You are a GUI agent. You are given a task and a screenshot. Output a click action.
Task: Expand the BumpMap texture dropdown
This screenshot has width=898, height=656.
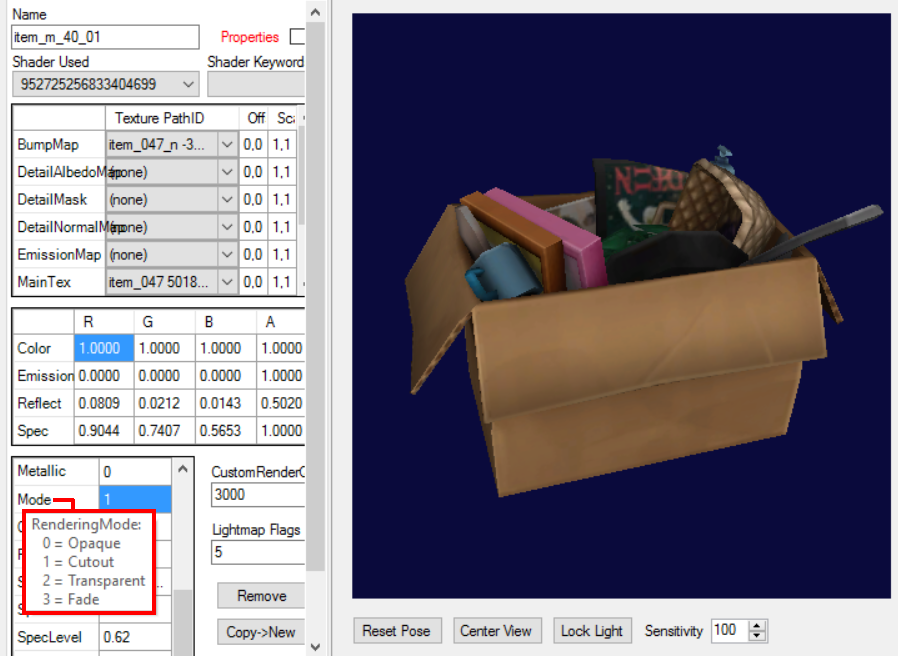coord(227,145)
